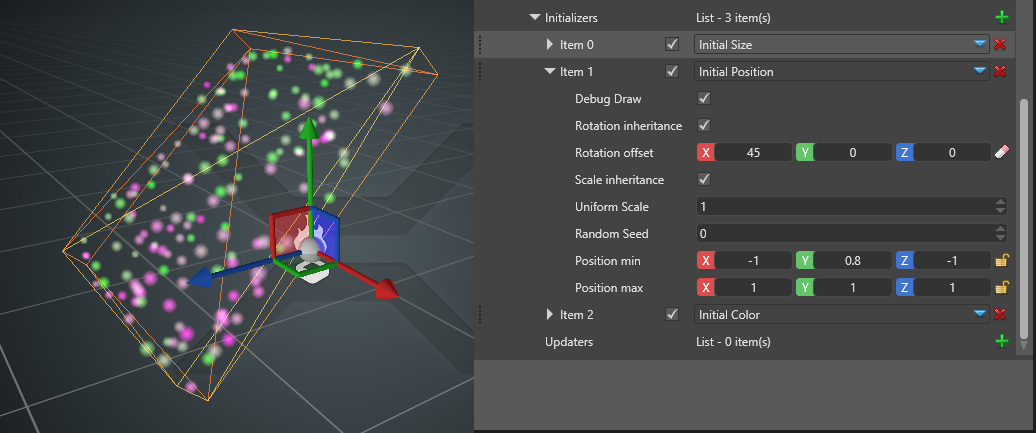Click the Position min Y value field
1036x433 pixels.
852,261
